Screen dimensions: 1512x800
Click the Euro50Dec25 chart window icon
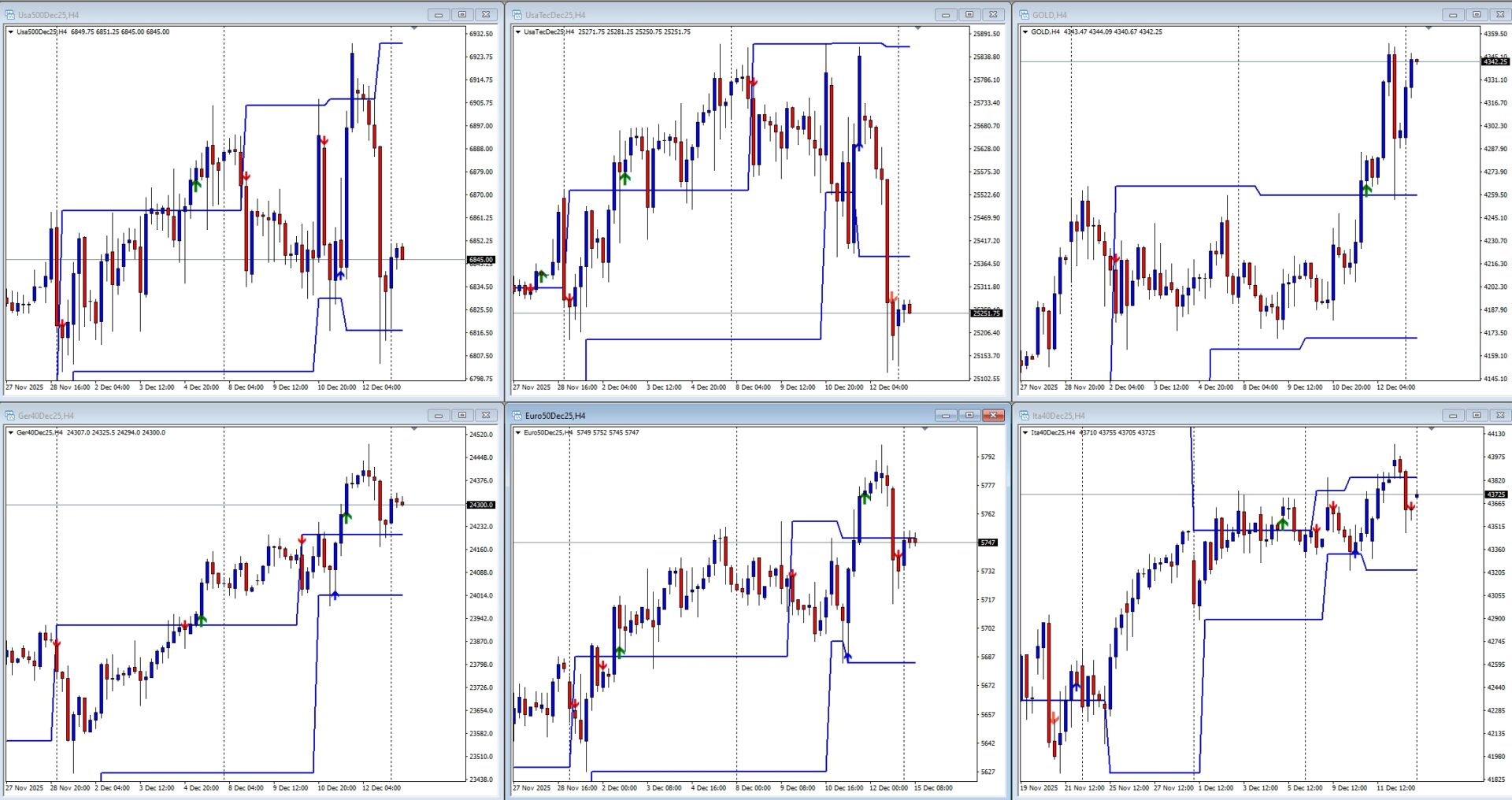click(517, 416)
